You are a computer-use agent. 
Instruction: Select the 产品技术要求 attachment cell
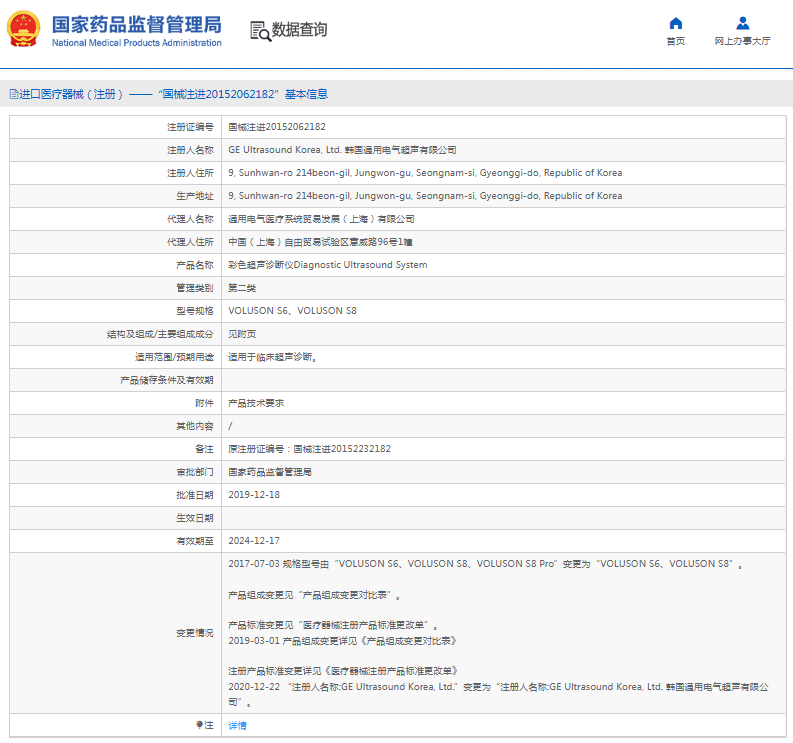click(256, 403)
